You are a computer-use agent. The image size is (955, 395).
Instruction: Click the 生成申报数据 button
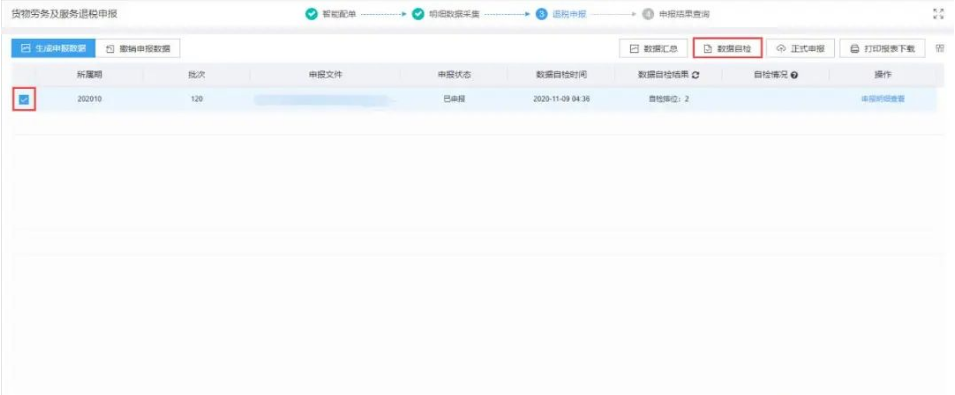[x=54, y=49]
